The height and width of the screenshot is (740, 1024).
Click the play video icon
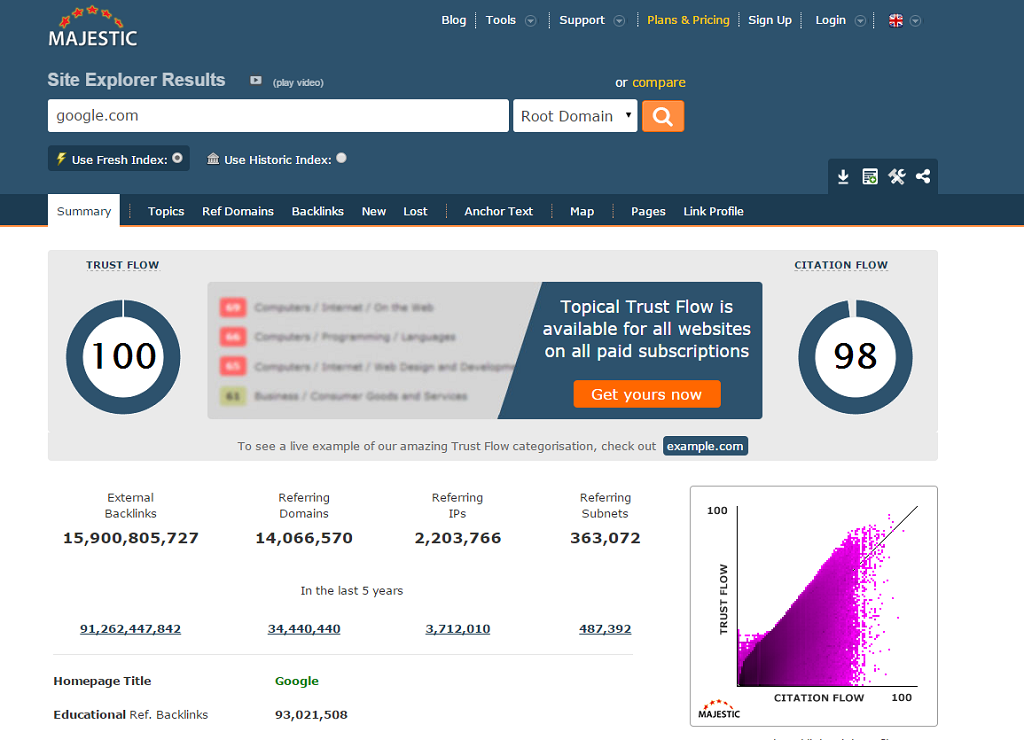pos(256,80)
